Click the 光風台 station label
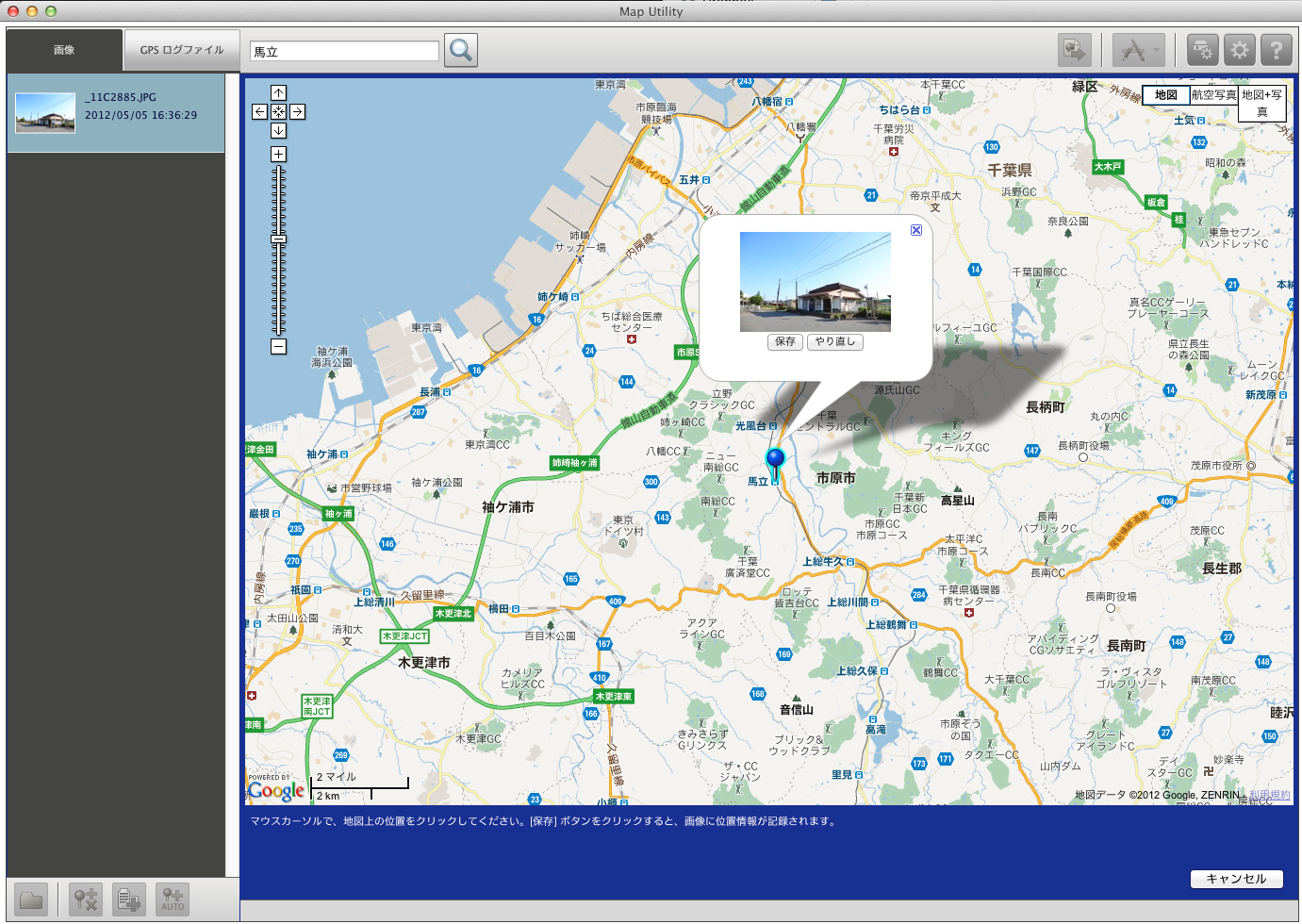This screenshot has height=924, width=1302. click(750, 426)
